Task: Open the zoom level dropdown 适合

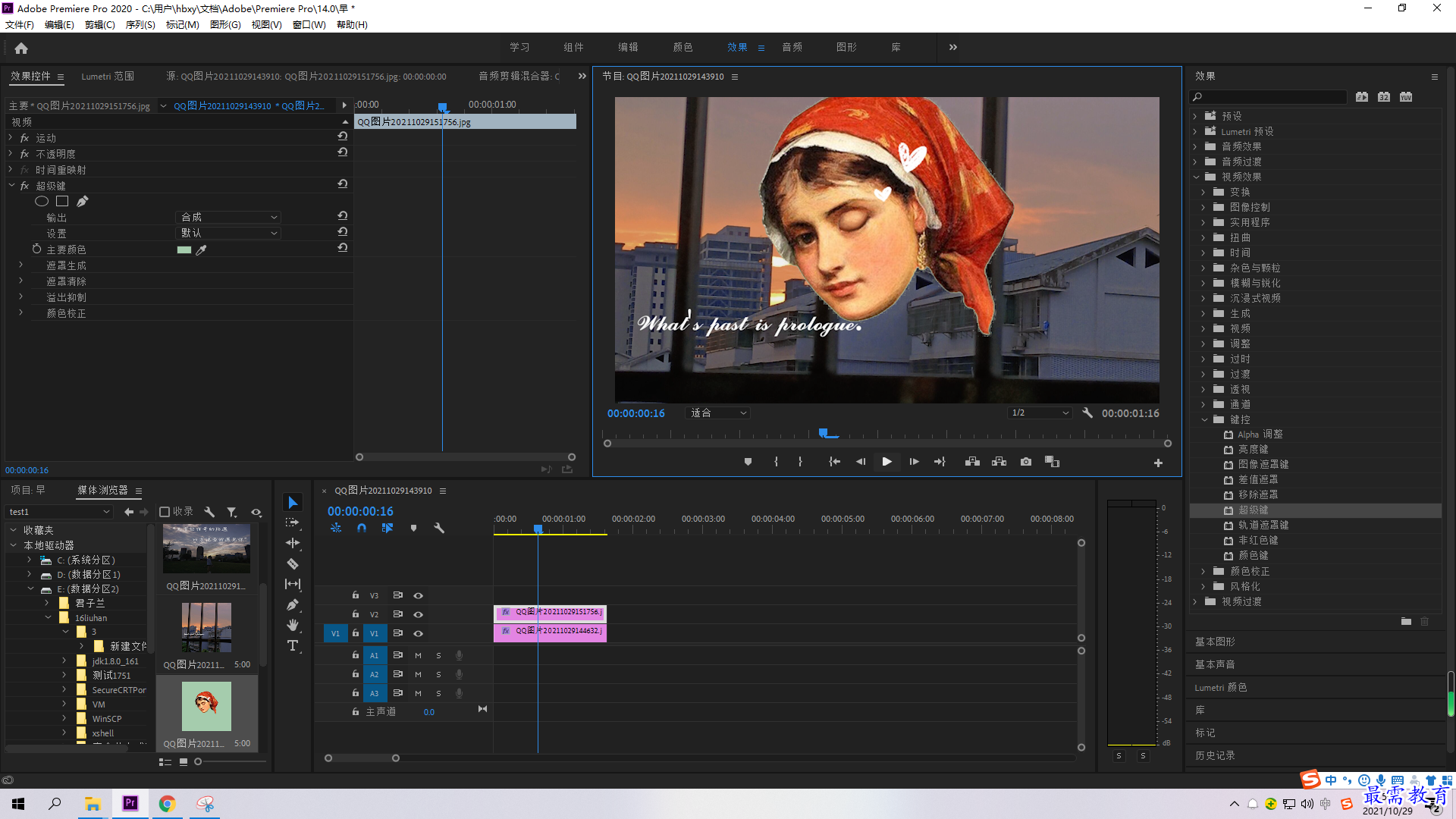Action: [x=717, y=413]
